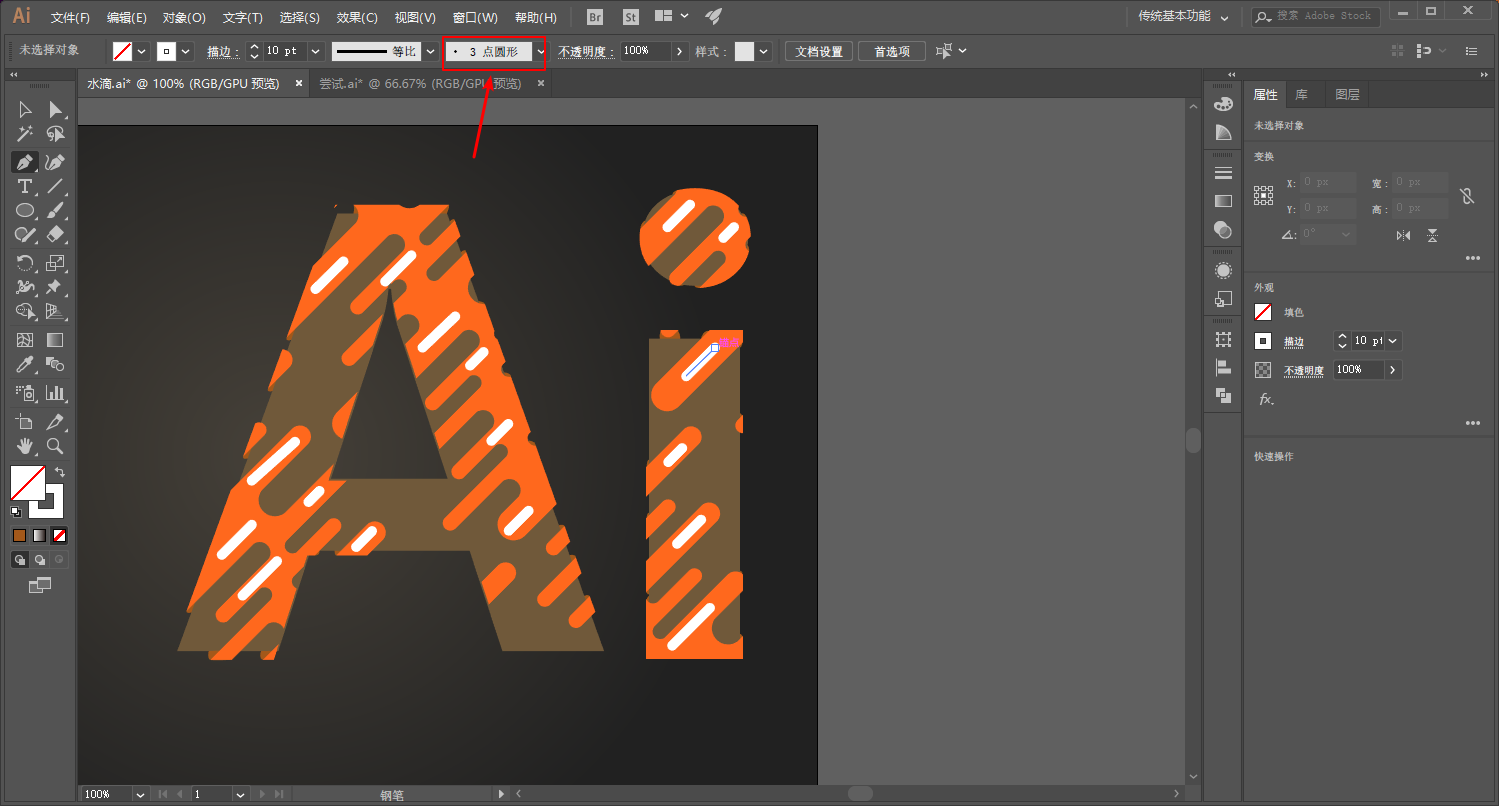1499x806 pixels.
Task: Open 首选项 preferences
Action: coord(892,52)
